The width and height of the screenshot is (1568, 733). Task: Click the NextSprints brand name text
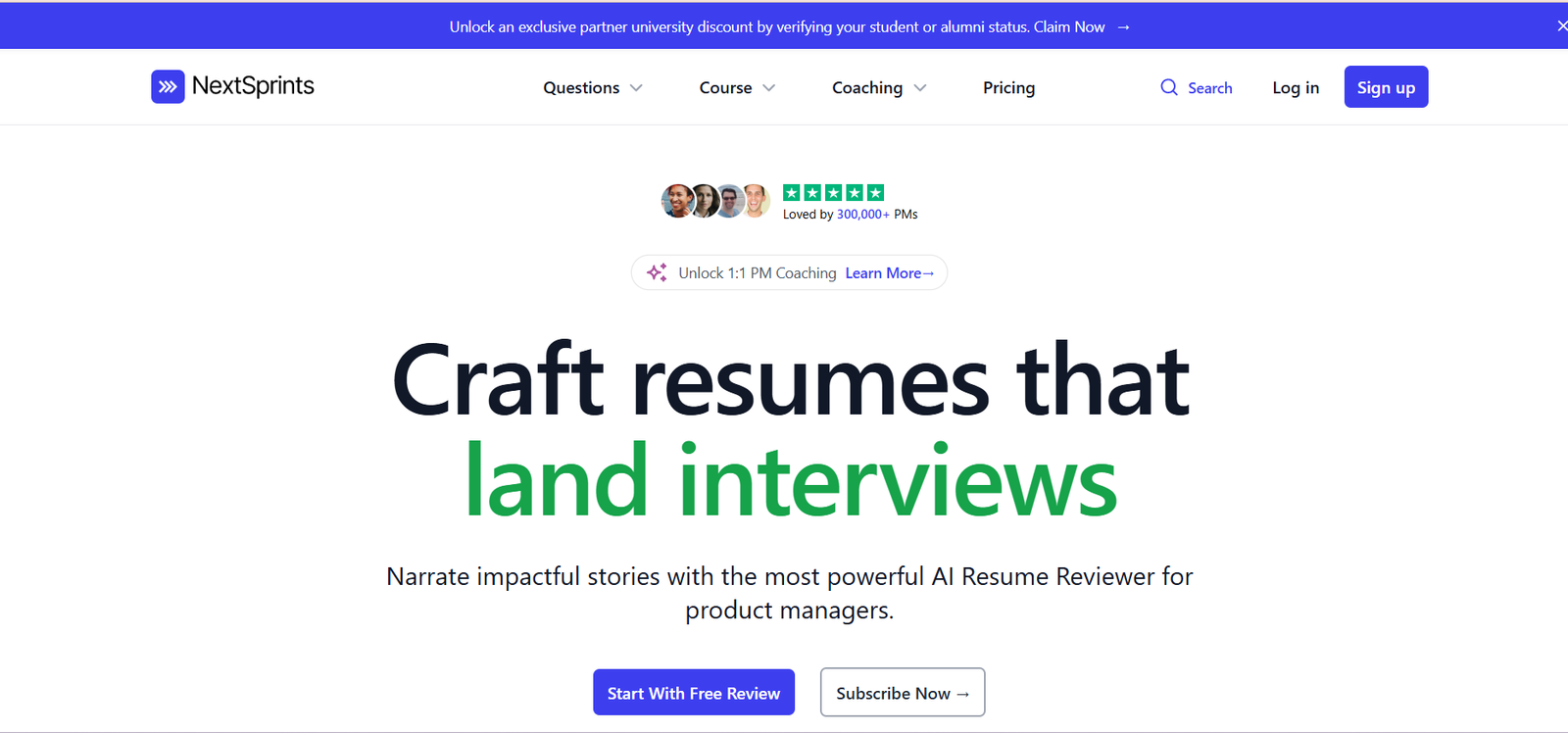click(x=253, y=86)
